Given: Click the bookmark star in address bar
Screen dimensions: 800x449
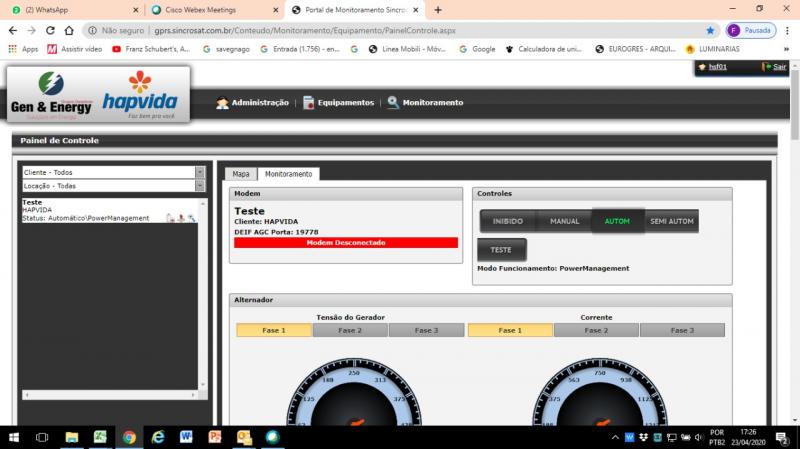Looking at the screenshot, I should [x=711, y=30].
